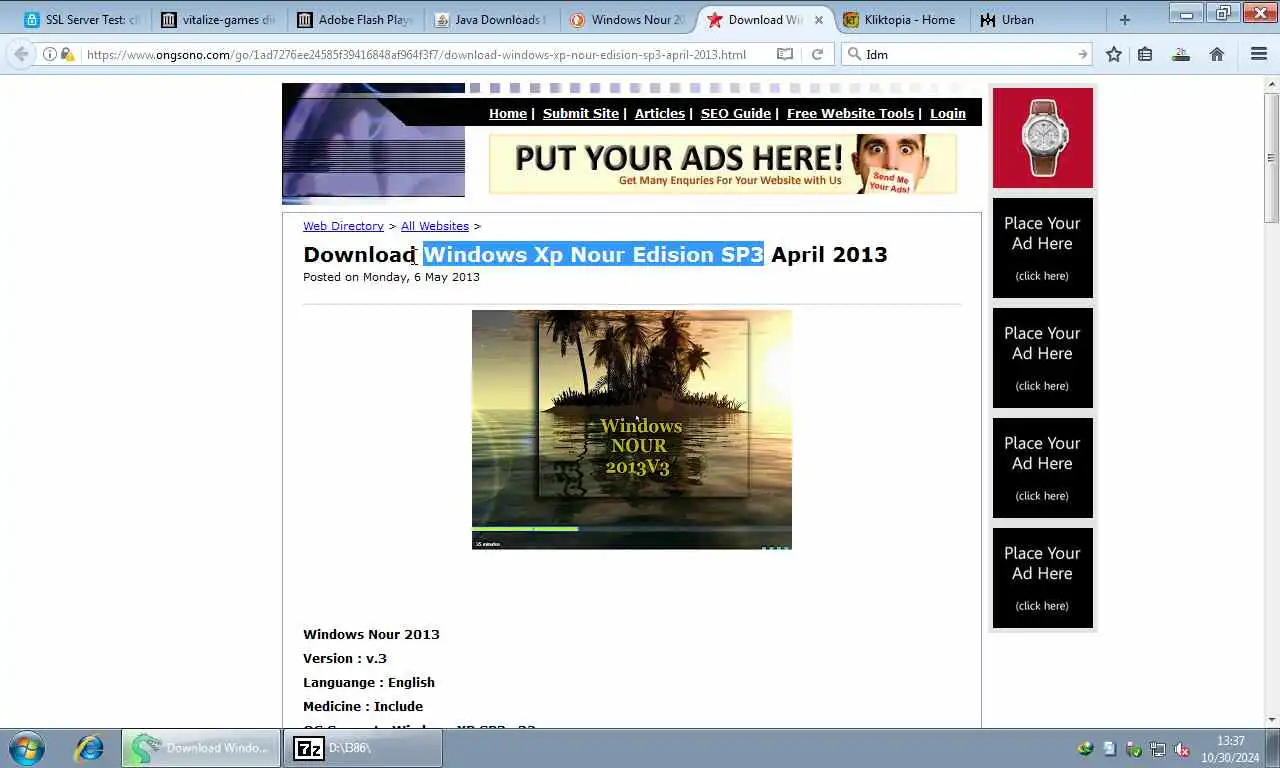Viewport: 1280px width, 768px height.
Task: Open the Firefox hamburger menu
Action: 1259,54
